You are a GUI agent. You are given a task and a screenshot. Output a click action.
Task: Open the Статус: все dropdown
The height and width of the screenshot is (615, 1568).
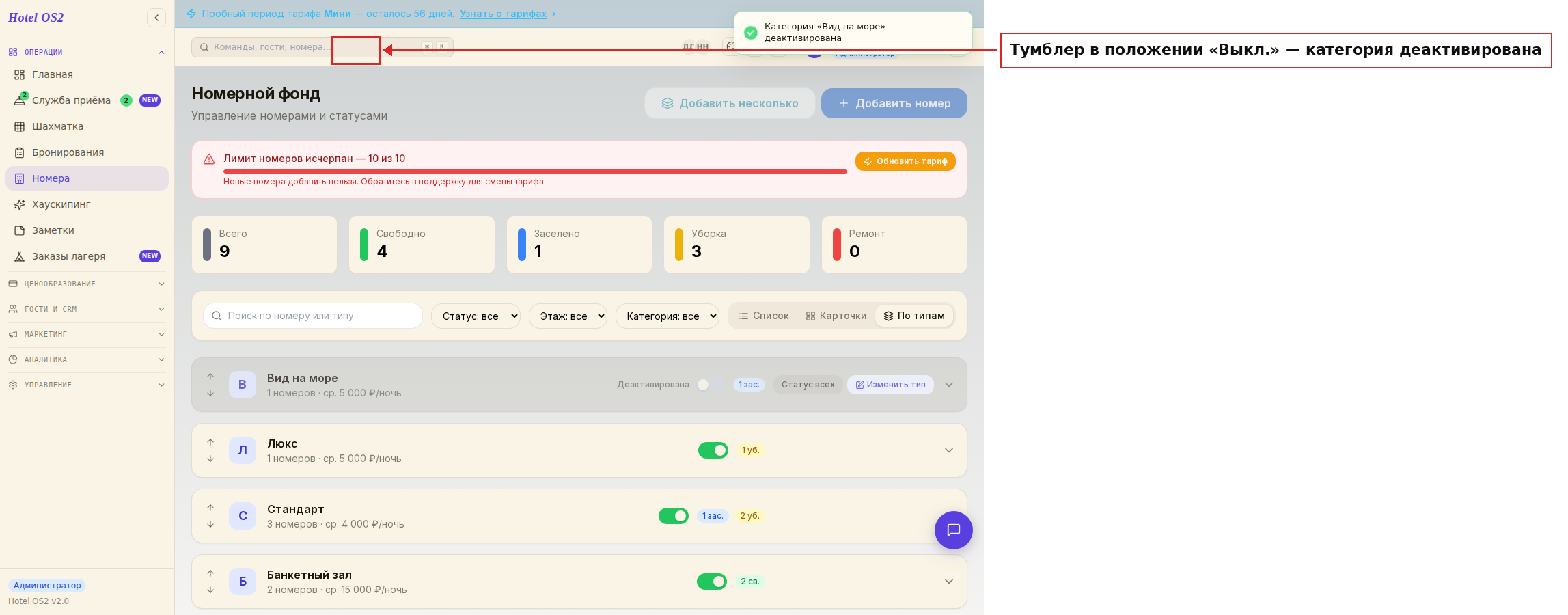pos(476,316)
